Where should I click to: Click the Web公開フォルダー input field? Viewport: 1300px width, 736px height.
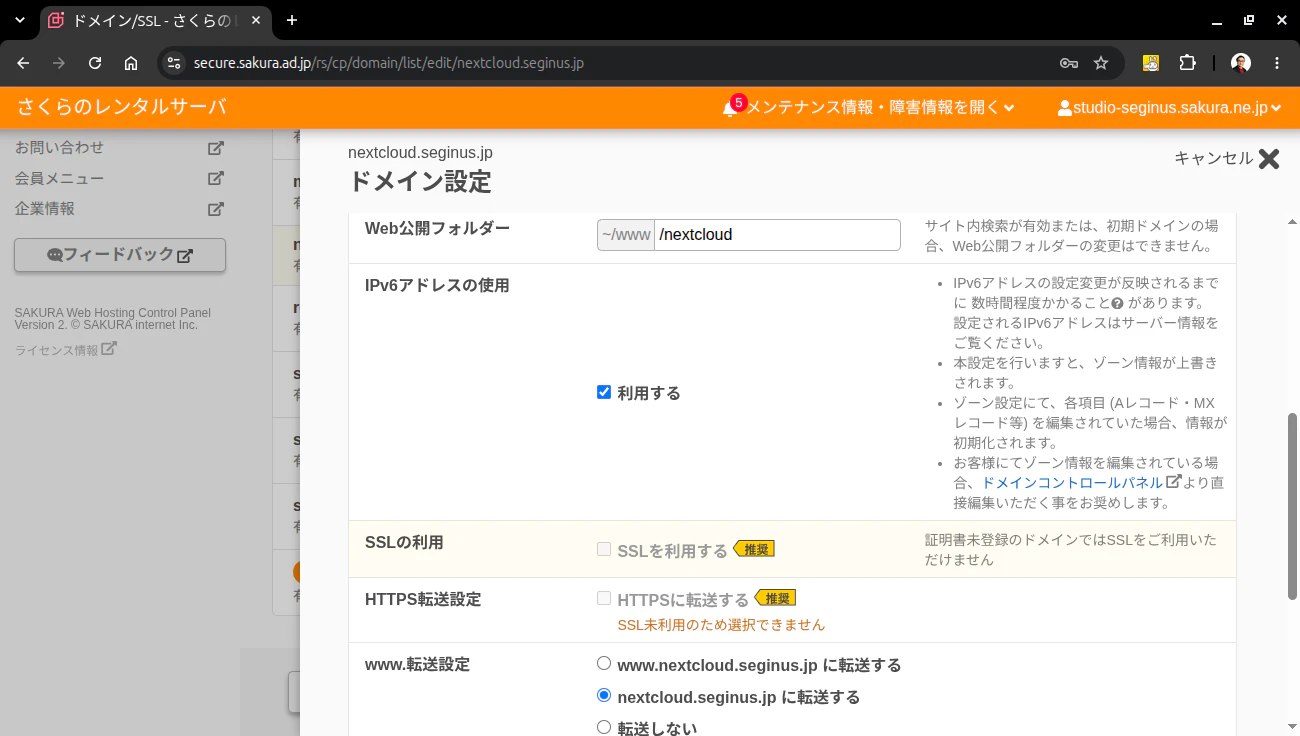pos(777,235)
